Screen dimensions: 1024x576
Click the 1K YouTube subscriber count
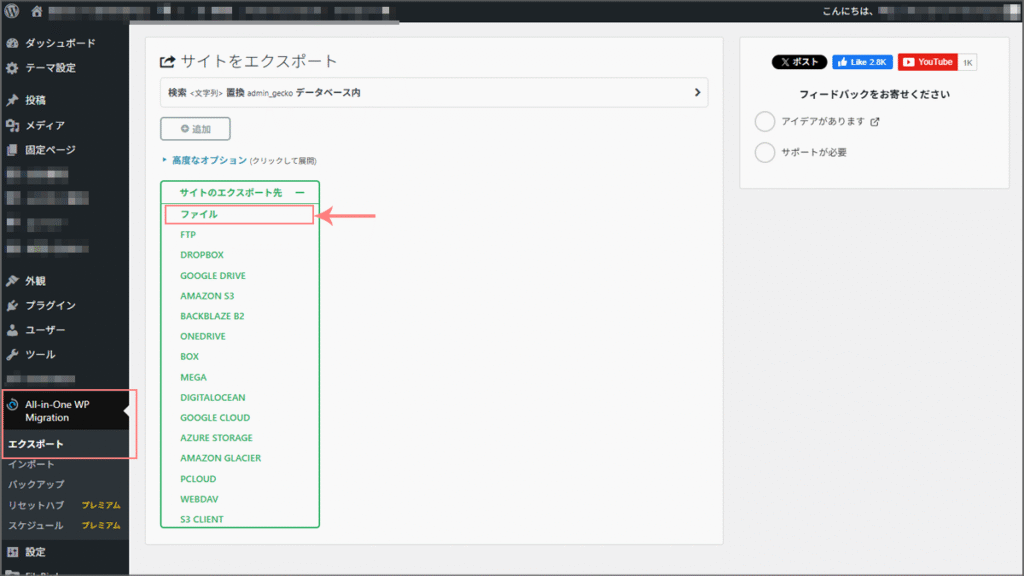coord(967,63)
